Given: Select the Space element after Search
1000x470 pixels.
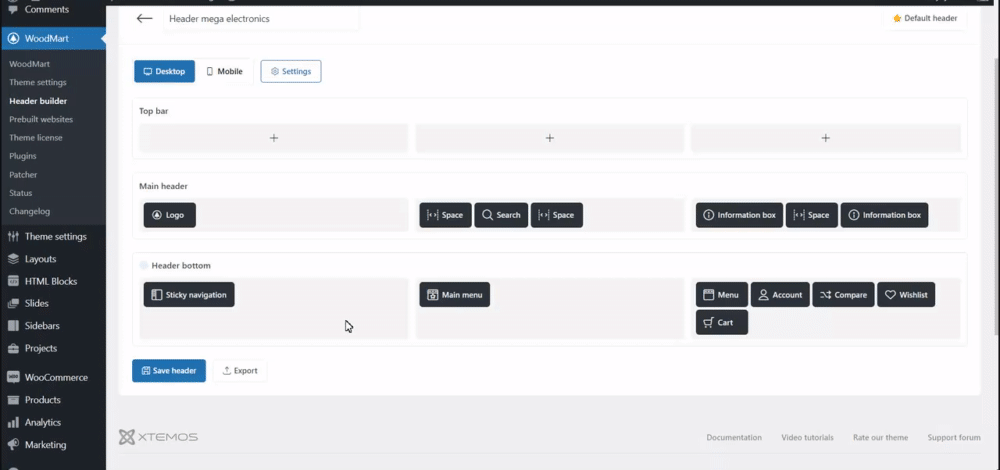Looking at the screenshot, I should pyautogui.click(x=557, y=215).
